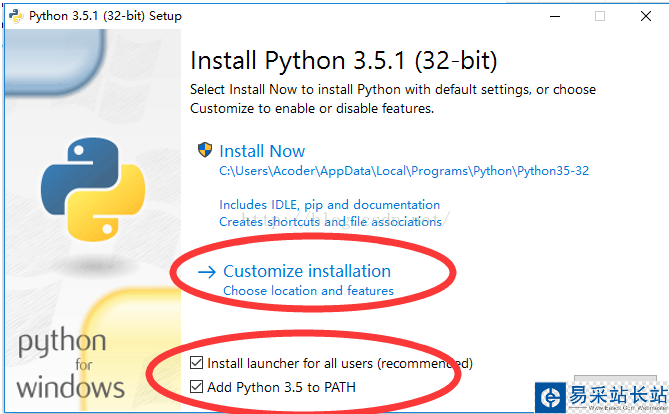
Task: Uncheck Install launcher for all users checkbox
Action: [196, 363]
